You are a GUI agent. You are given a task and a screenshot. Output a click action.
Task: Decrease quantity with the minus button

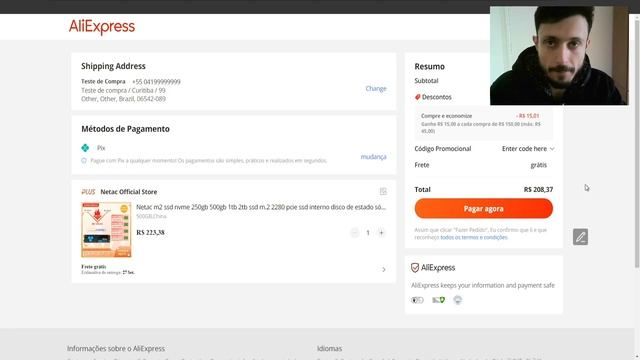tap(354, 233)
